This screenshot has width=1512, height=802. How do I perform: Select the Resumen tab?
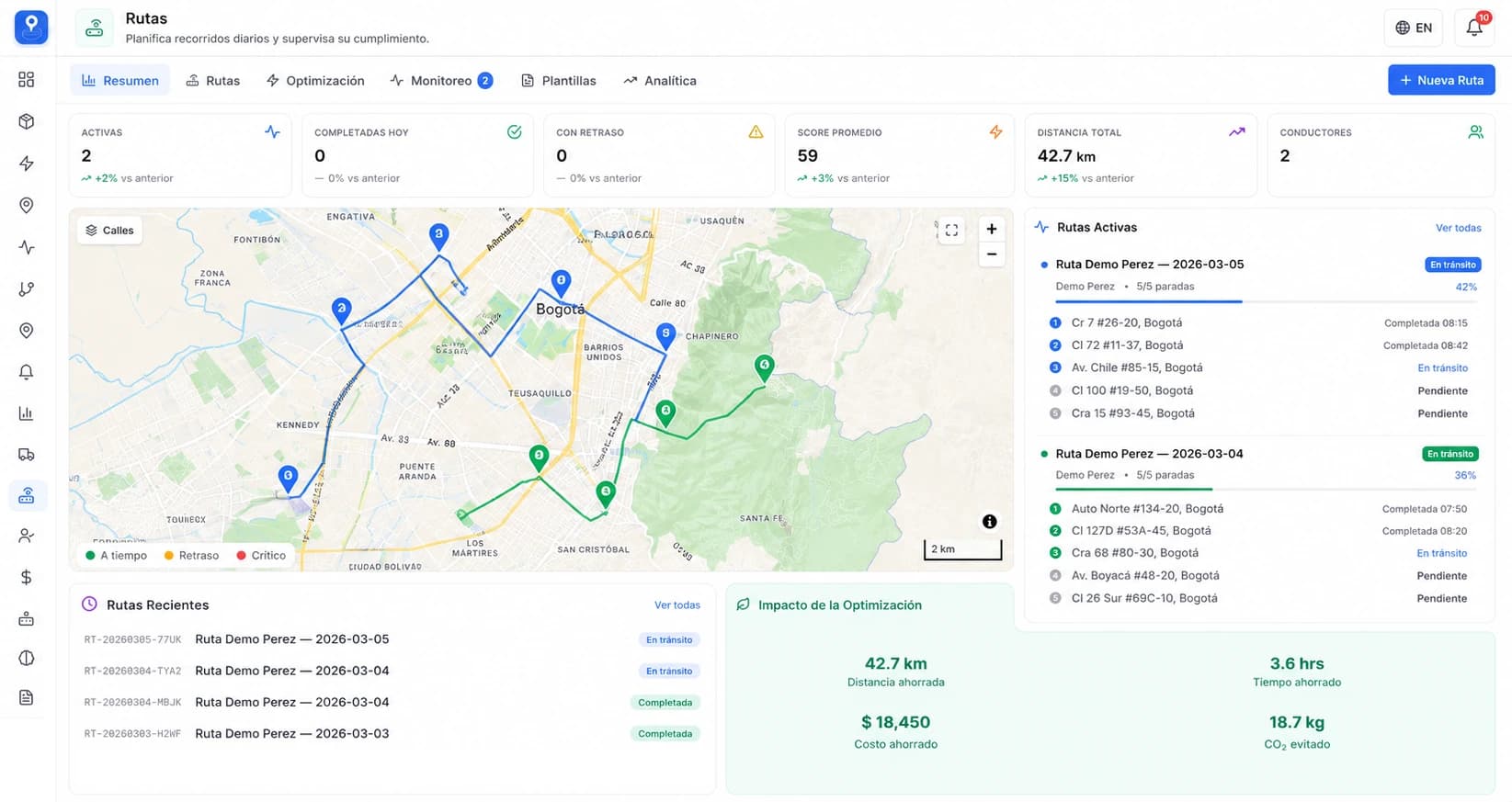point(120,81)
